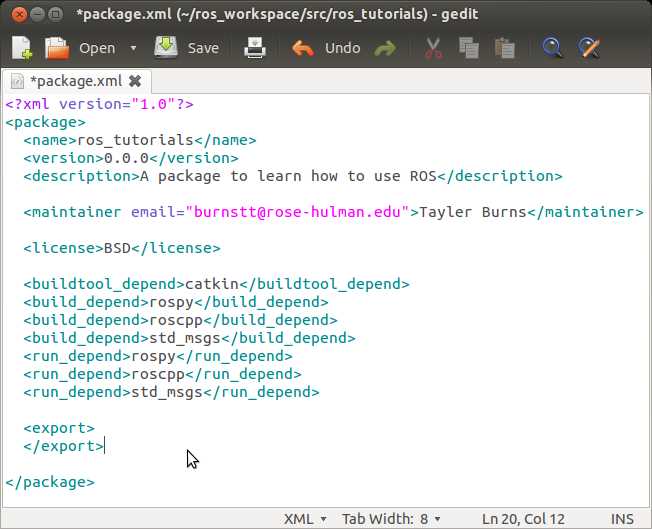This screenshot has height=529, width=652.
Task: Click the window title showing package.xml path
Action: (277, 15)
